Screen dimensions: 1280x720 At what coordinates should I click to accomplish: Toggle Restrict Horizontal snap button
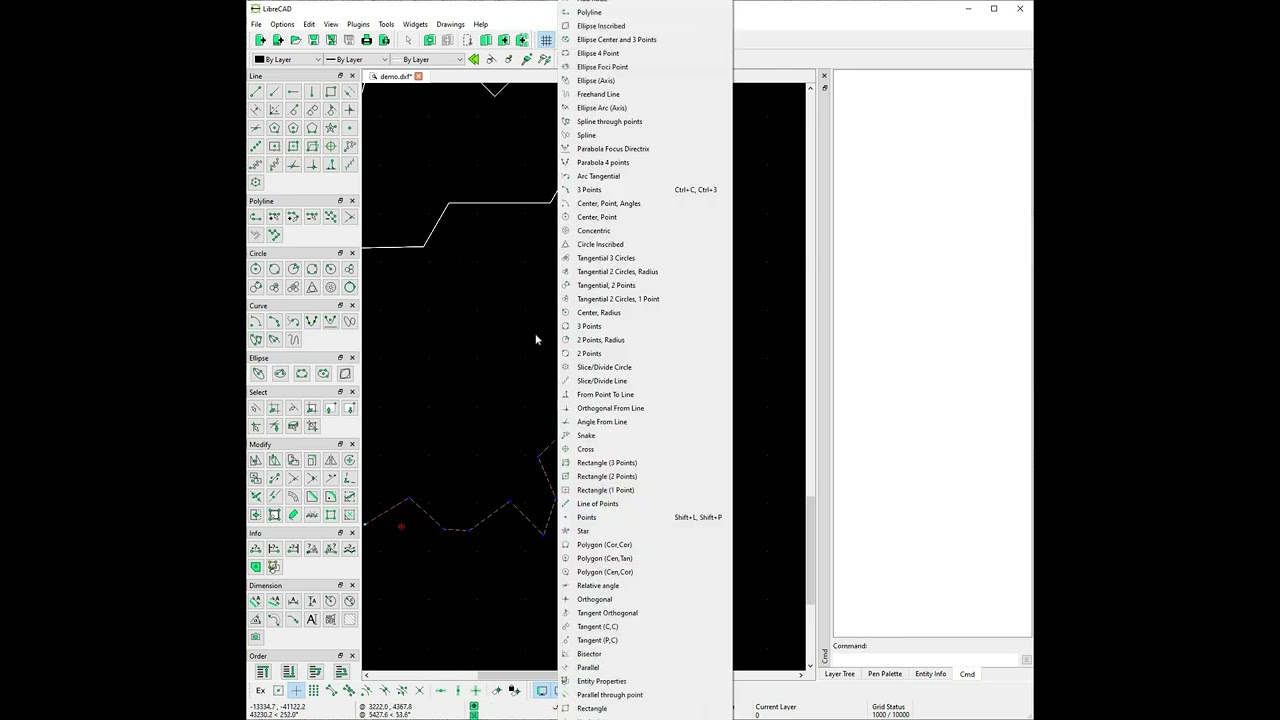point(440,690)
